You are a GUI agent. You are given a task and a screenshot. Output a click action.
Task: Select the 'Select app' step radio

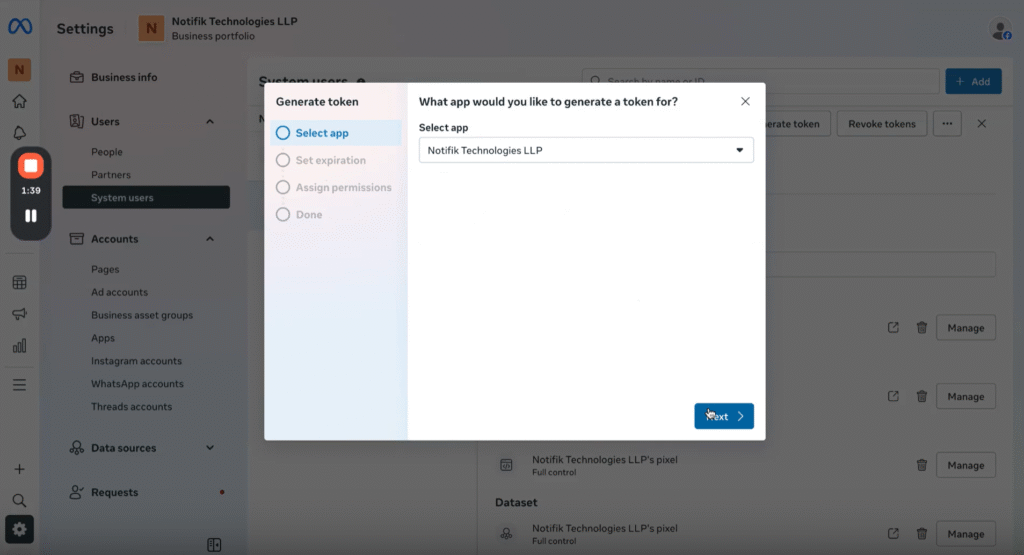(x=283, y=133)
